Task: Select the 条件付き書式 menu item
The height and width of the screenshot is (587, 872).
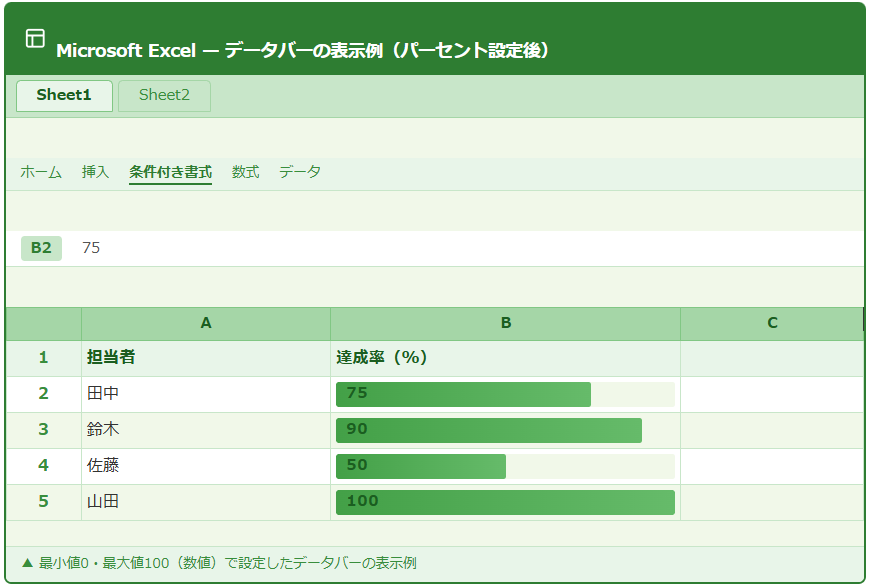Action: click(170, 172)
